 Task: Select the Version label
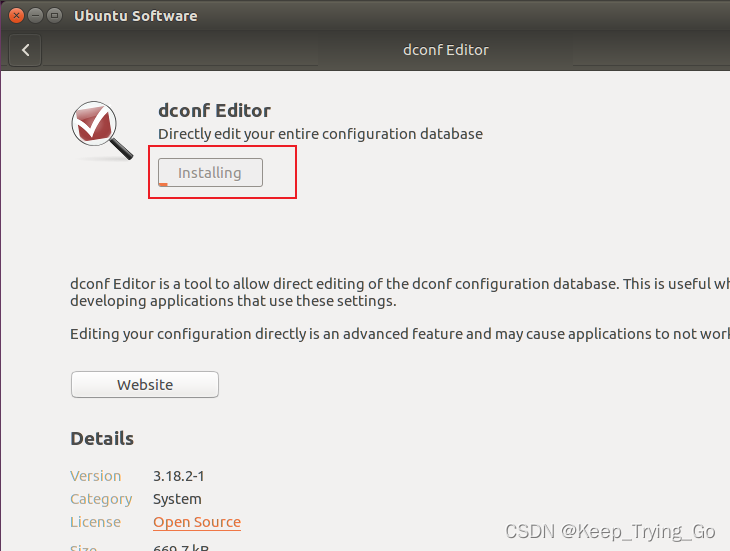coord(96,476)
